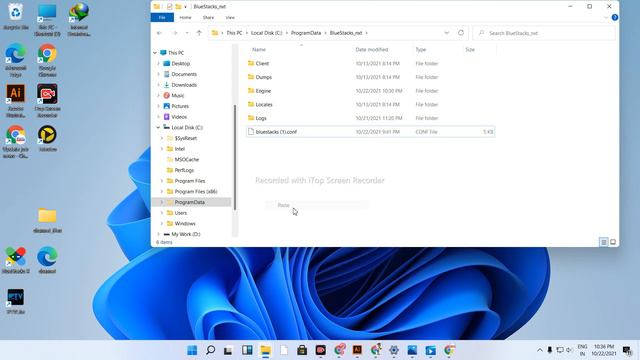The height and width of the screenshot is (360, 640).
Task: Switch to large icons view layout
Action: 613,242
